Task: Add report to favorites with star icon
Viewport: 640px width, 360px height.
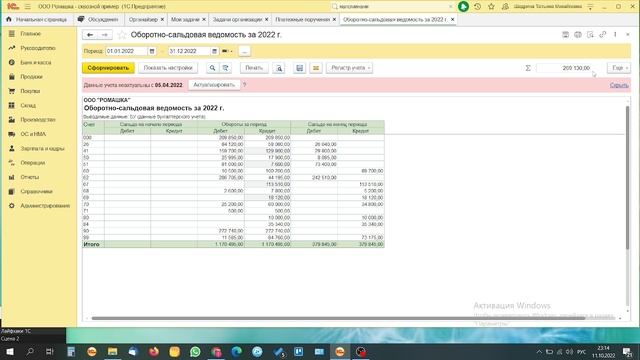Action: tap(122, 35)
